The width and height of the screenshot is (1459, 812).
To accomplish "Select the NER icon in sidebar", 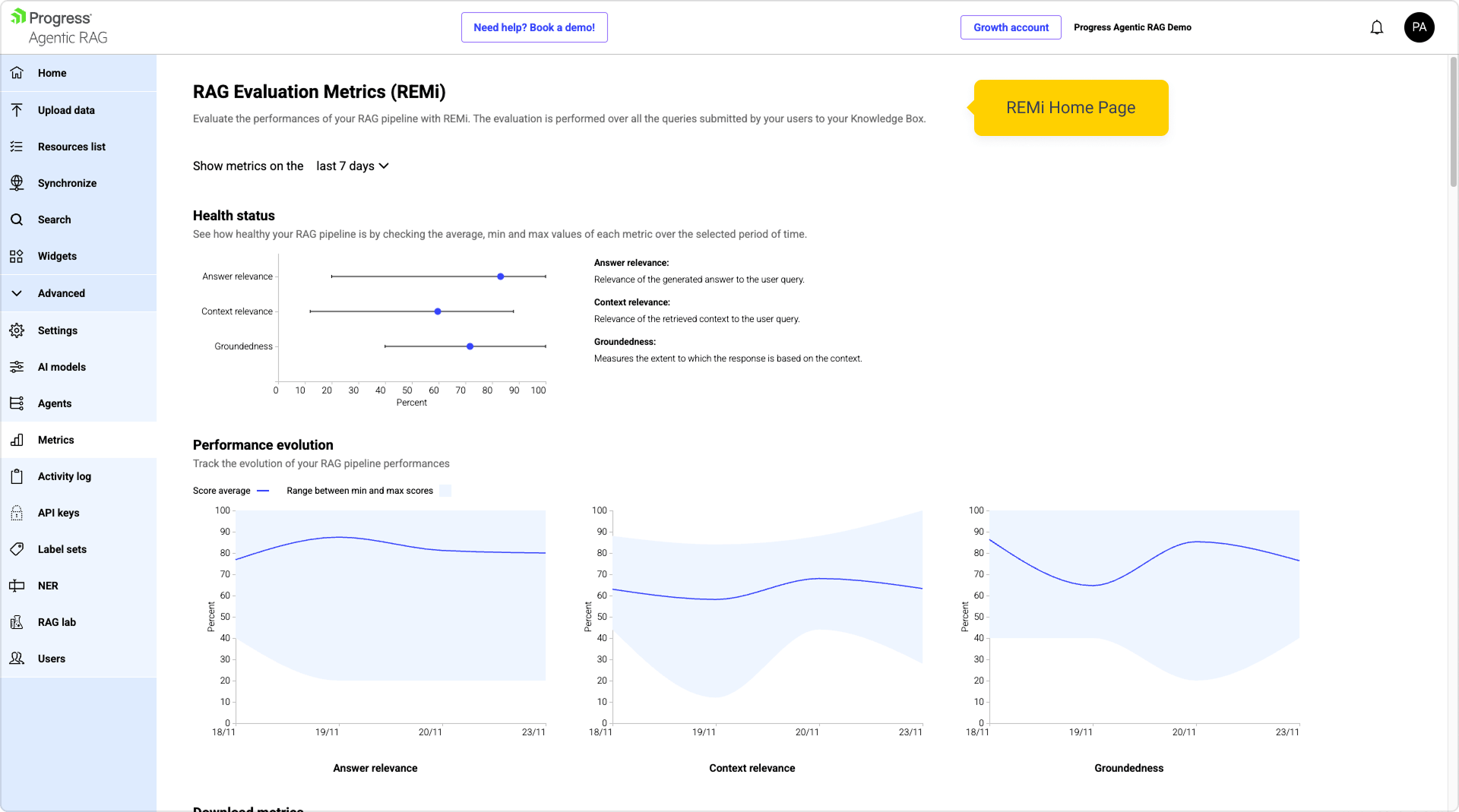I will 17,586.
